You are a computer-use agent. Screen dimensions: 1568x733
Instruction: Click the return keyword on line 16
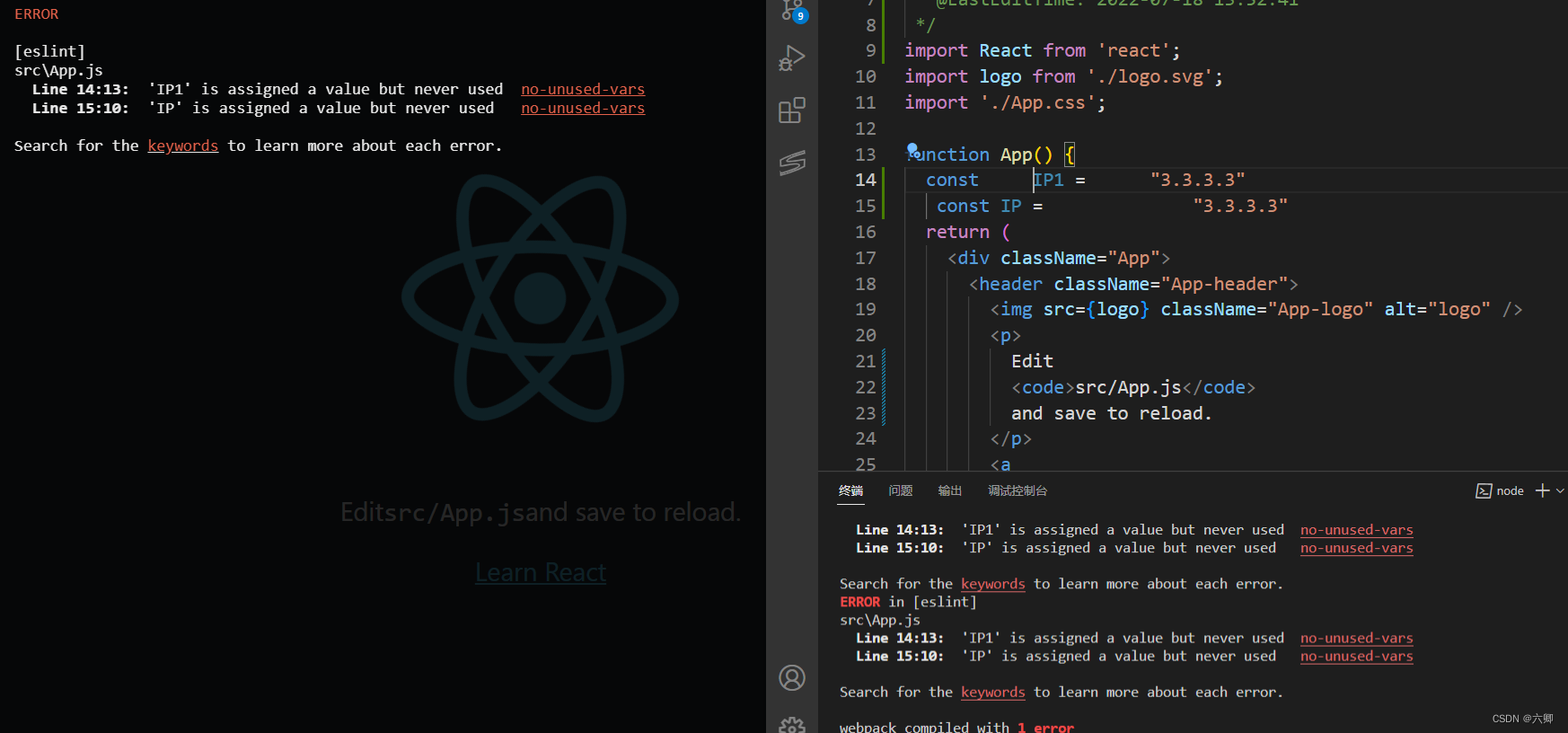point(957,232)
